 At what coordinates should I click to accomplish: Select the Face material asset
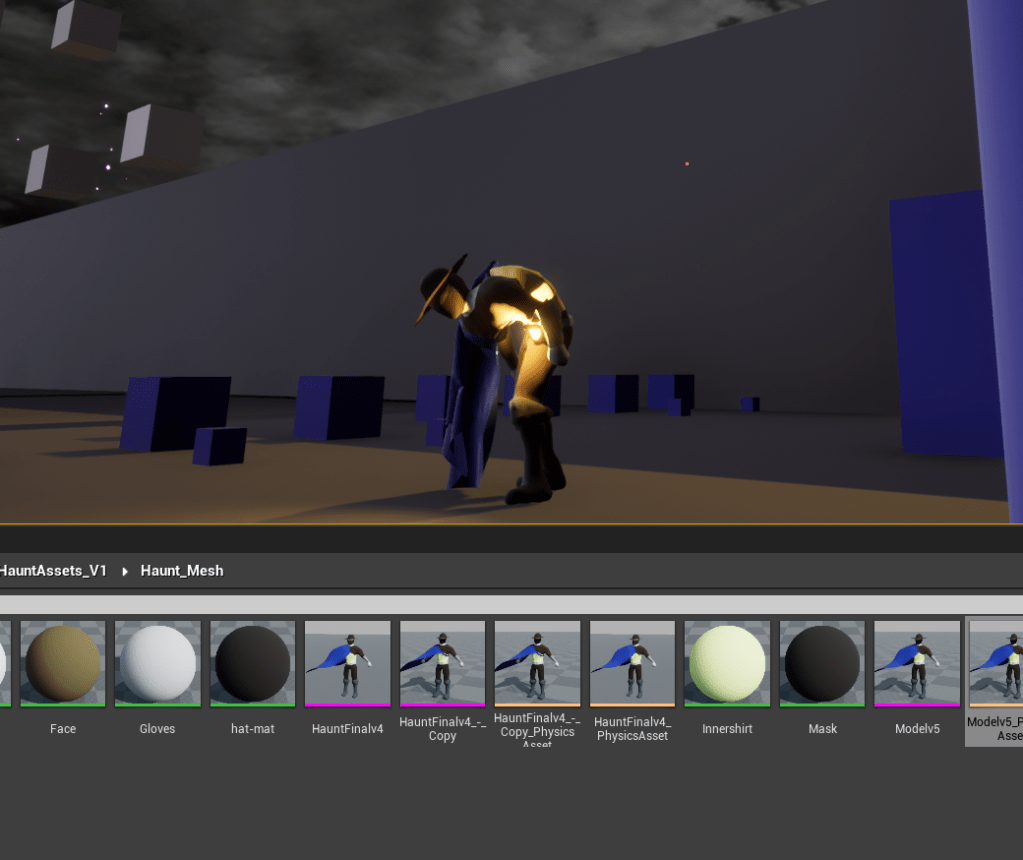click(x=63, y=663)
